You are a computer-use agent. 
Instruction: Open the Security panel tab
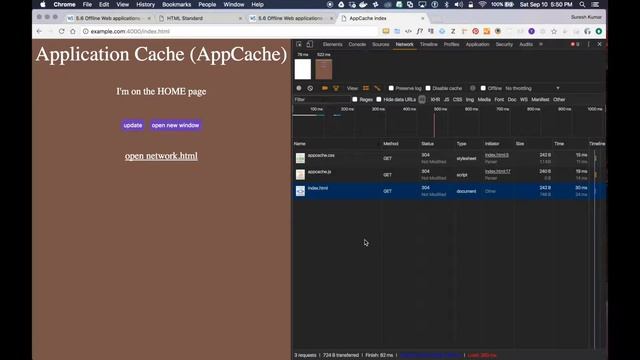pyautogui.click(x=504, y=44)
